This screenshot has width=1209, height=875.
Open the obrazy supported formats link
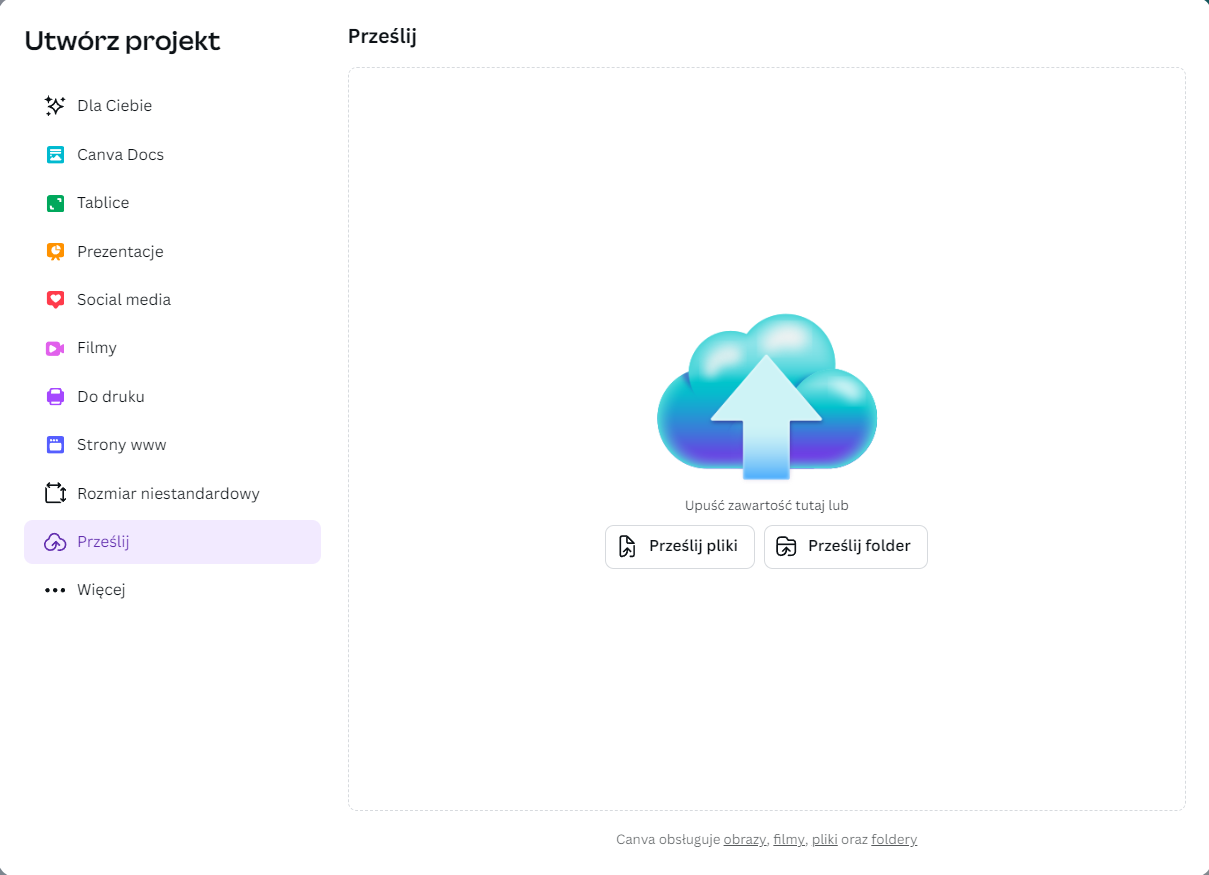coord(745,840)
